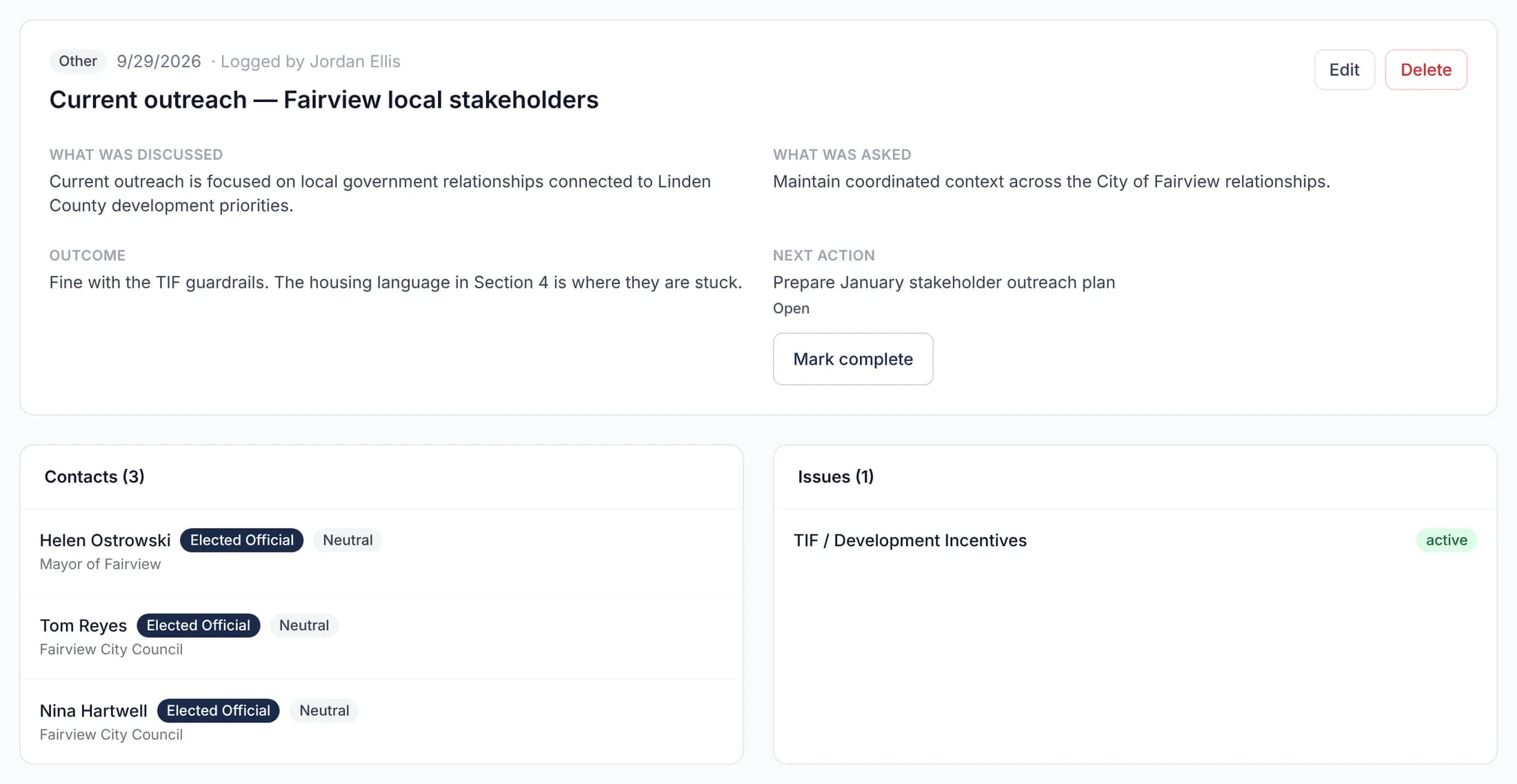
Task: Click the 'WHAT WAS DISCUSSED' label
Action: click(x=136, y=154)
